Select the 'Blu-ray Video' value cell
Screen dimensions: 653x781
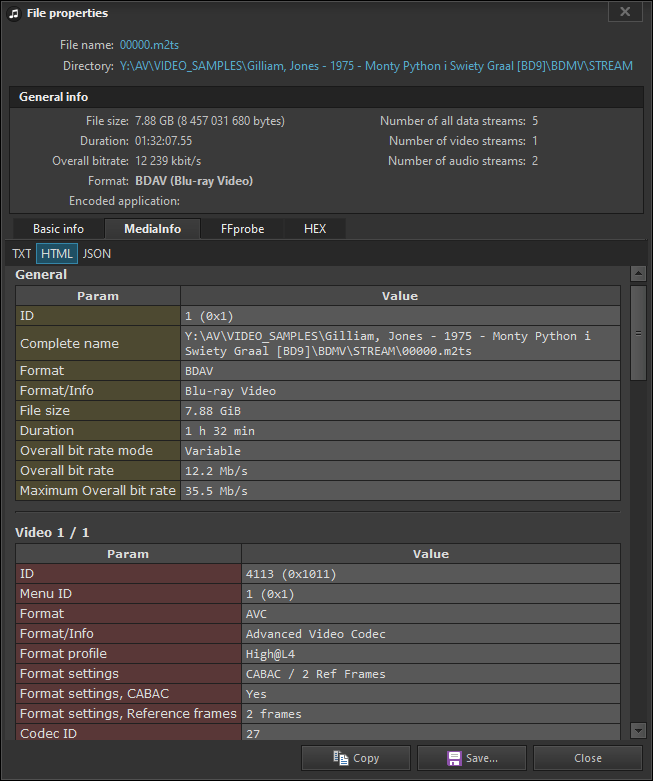click(400, 390)
